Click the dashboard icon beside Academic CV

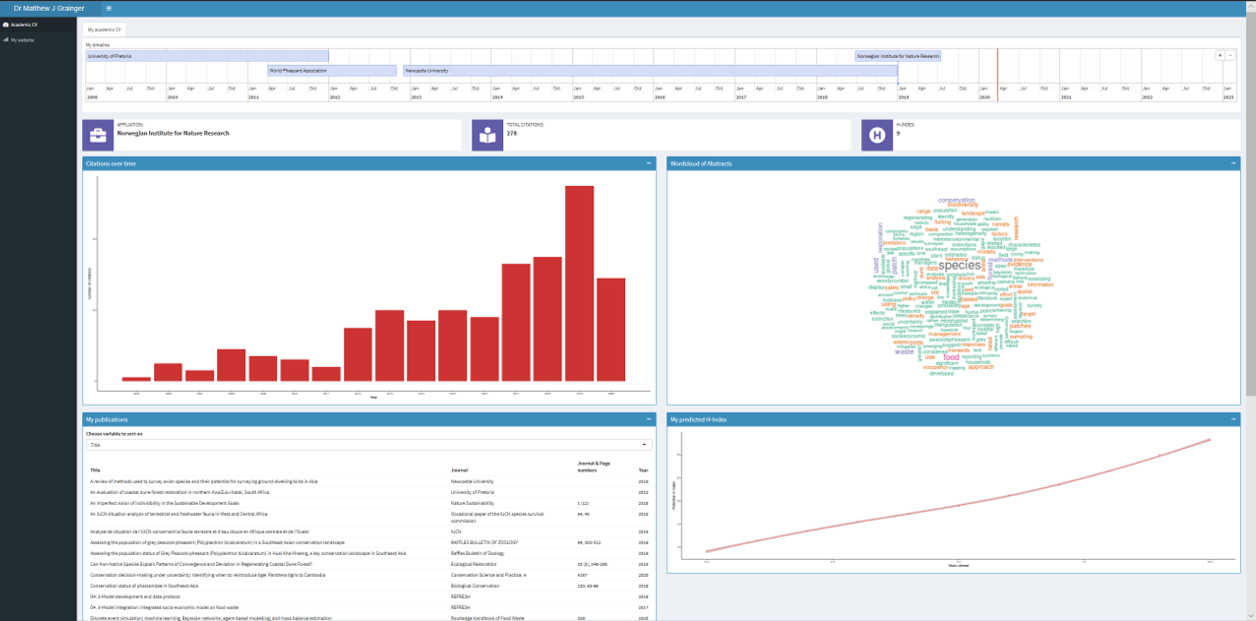tap(5, 24)
